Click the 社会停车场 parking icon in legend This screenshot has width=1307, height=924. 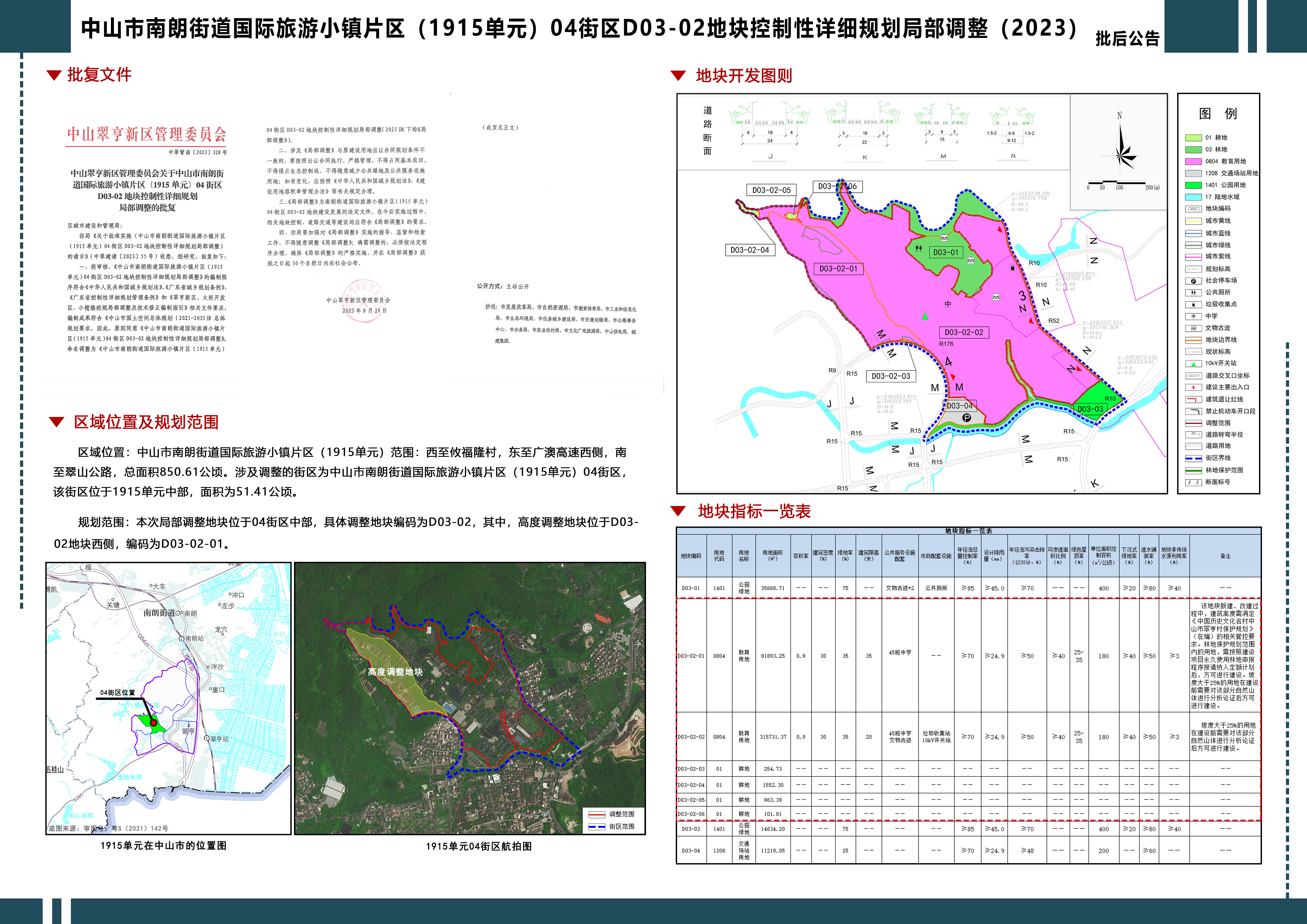tap(1193, 281)
